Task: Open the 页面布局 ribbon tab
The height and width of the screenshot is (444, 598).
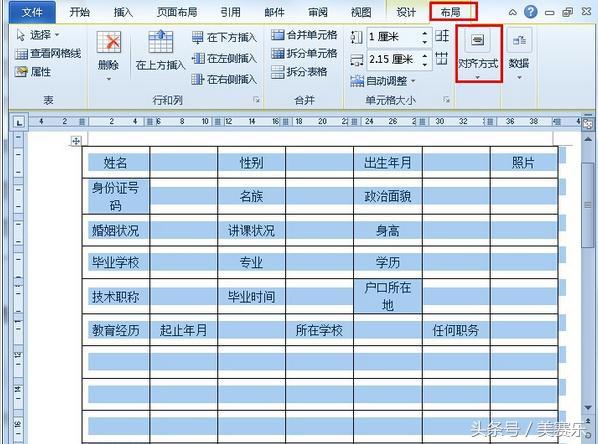Action: pos(177,12)
